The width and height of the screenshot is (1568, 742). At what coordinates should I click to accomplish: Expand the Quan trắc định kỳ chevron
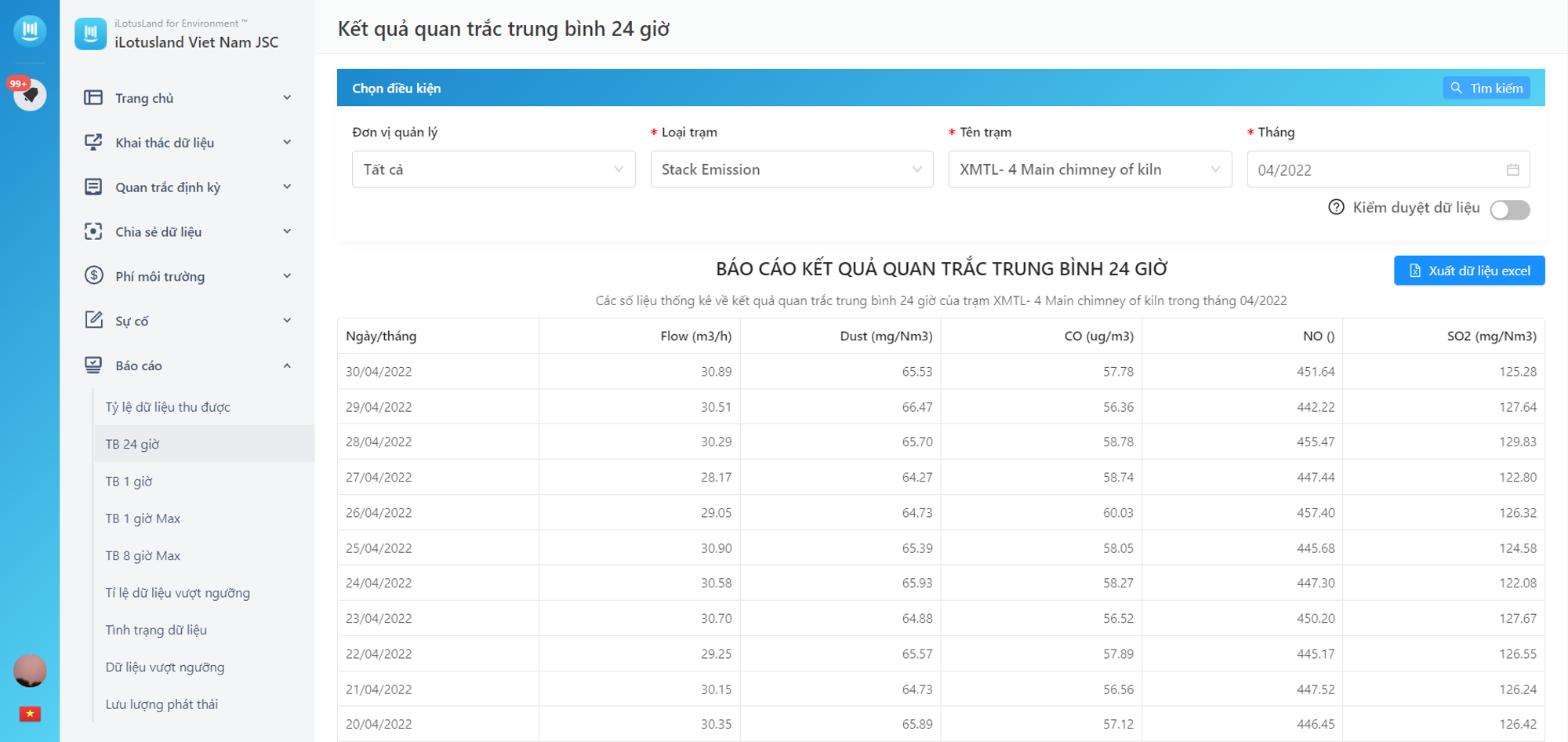[x=287, y=187]
